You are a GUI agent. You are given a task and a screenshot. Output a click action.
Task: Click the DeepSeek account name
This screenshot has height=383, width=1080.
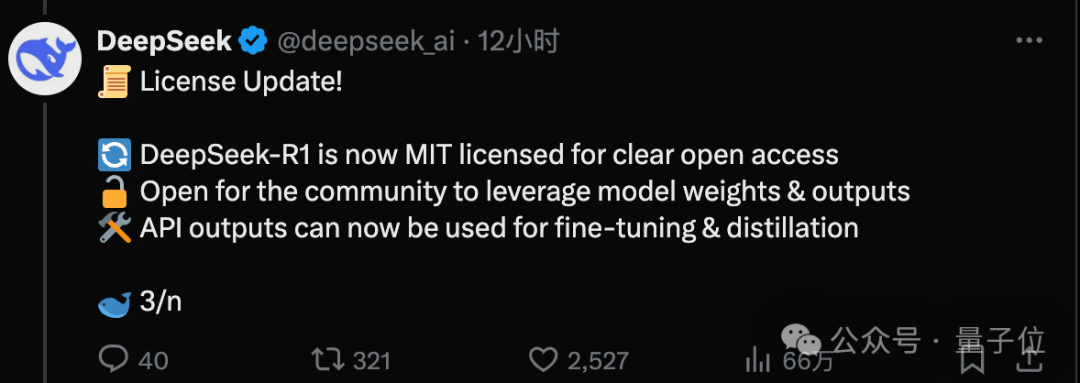point(164,43)
